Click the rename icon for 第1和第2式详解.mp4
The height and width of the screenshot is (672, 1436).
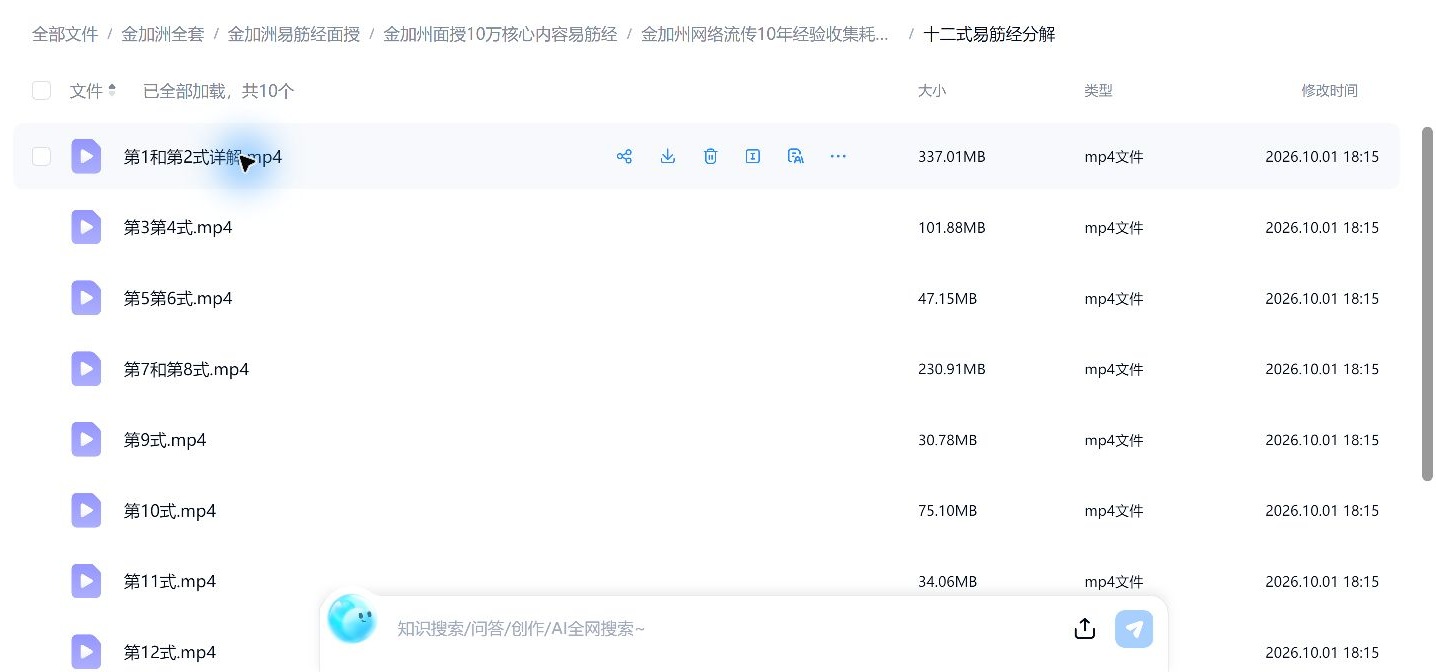(x=753, y=156)
